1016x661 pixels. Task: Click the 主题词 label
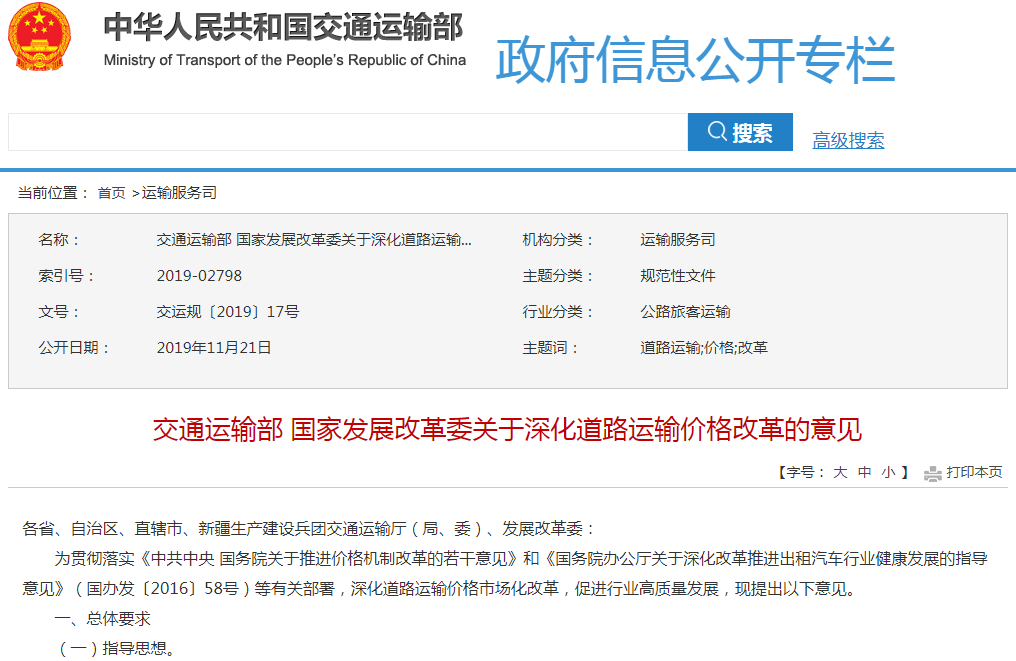point(550,348)
